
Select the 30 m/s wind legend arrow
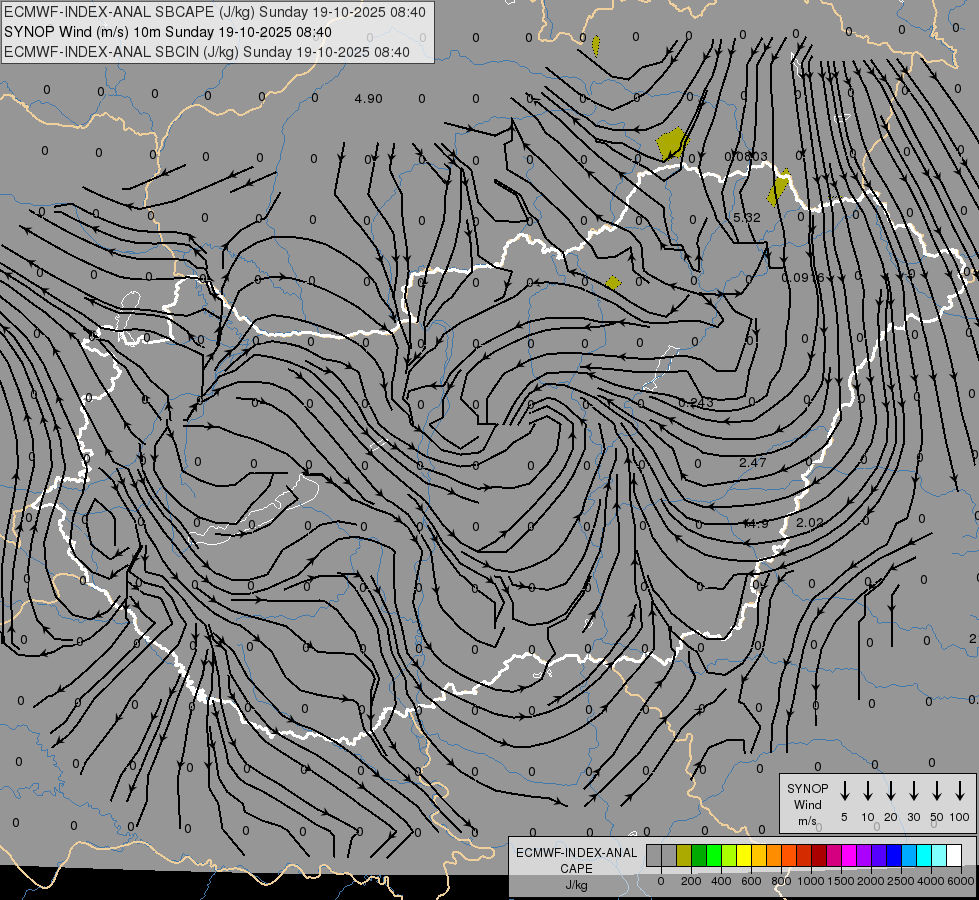(914, 791)
